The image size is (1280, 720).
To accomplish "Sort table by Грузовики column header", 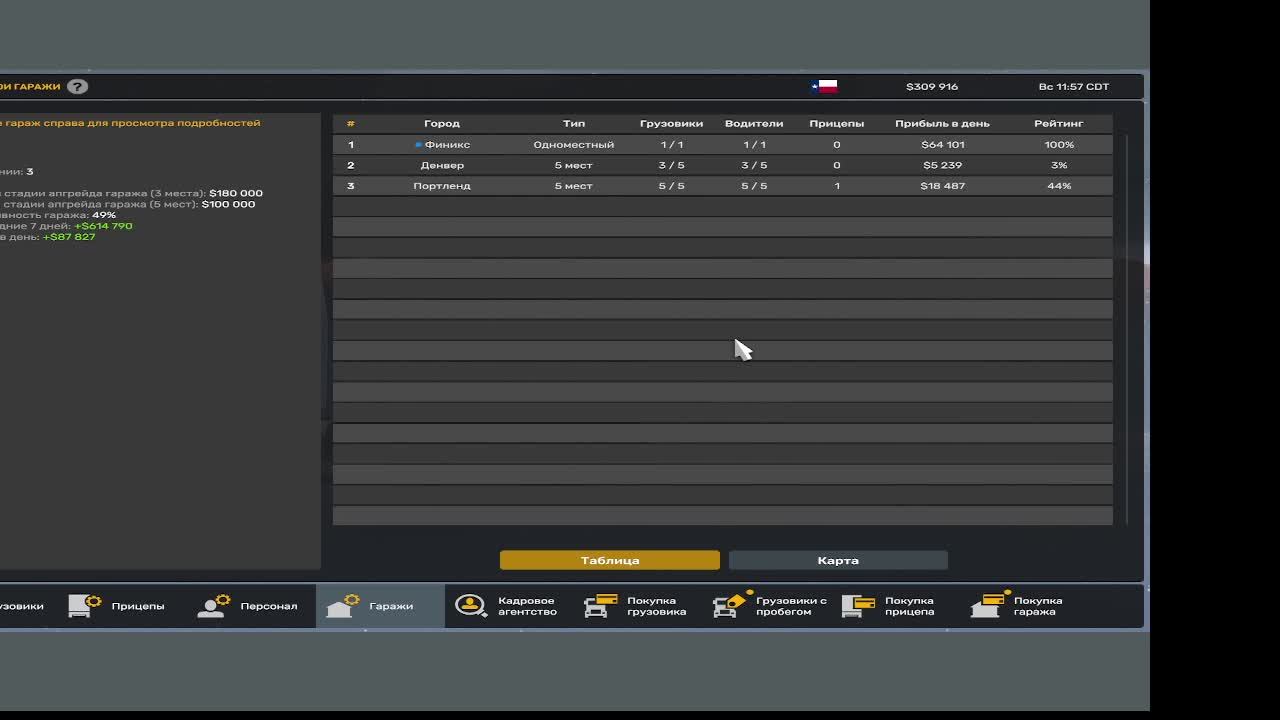I will pos(671,124).
